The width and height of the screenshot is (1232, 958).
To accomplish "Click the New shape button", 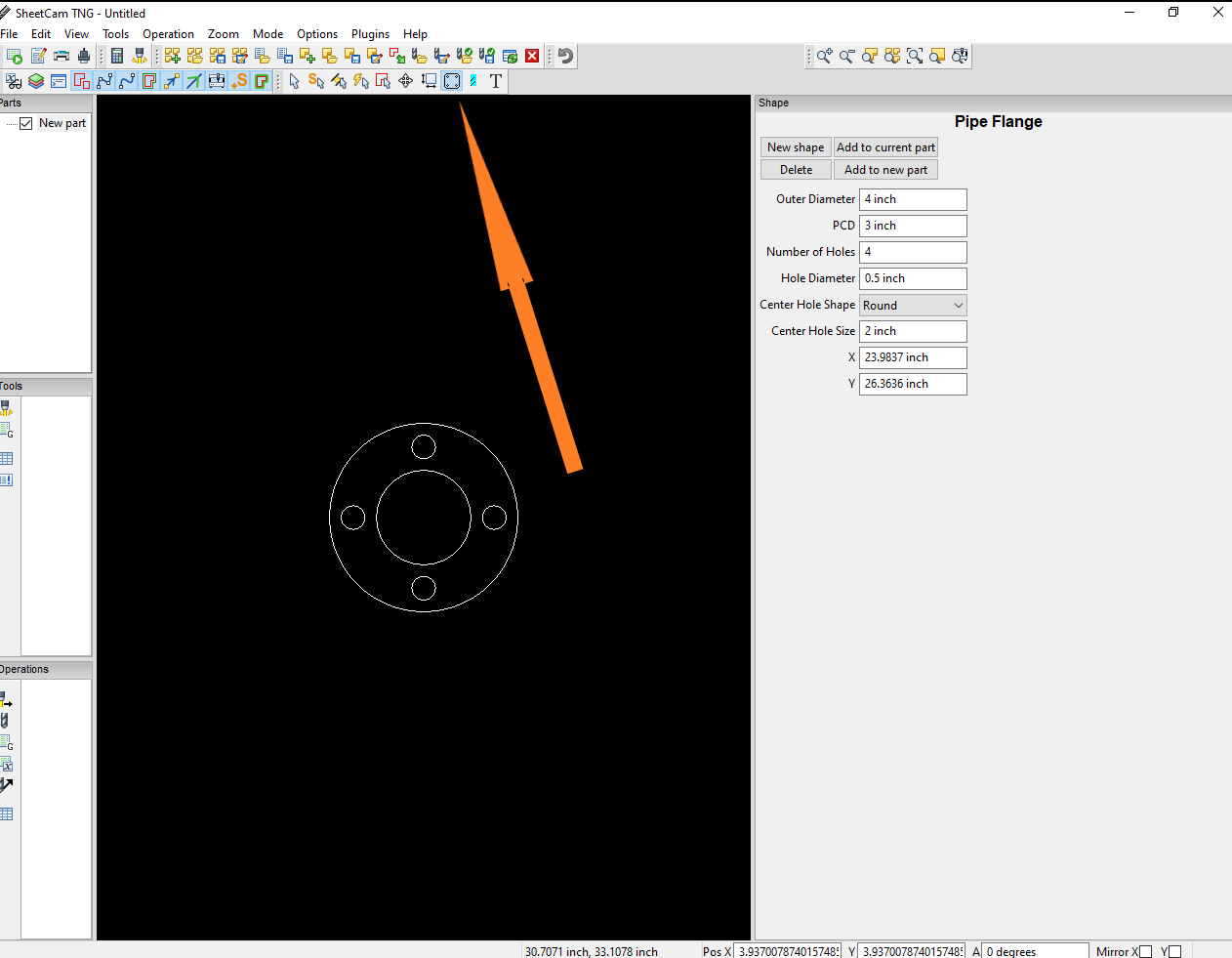I will click(x=796, y=147).
